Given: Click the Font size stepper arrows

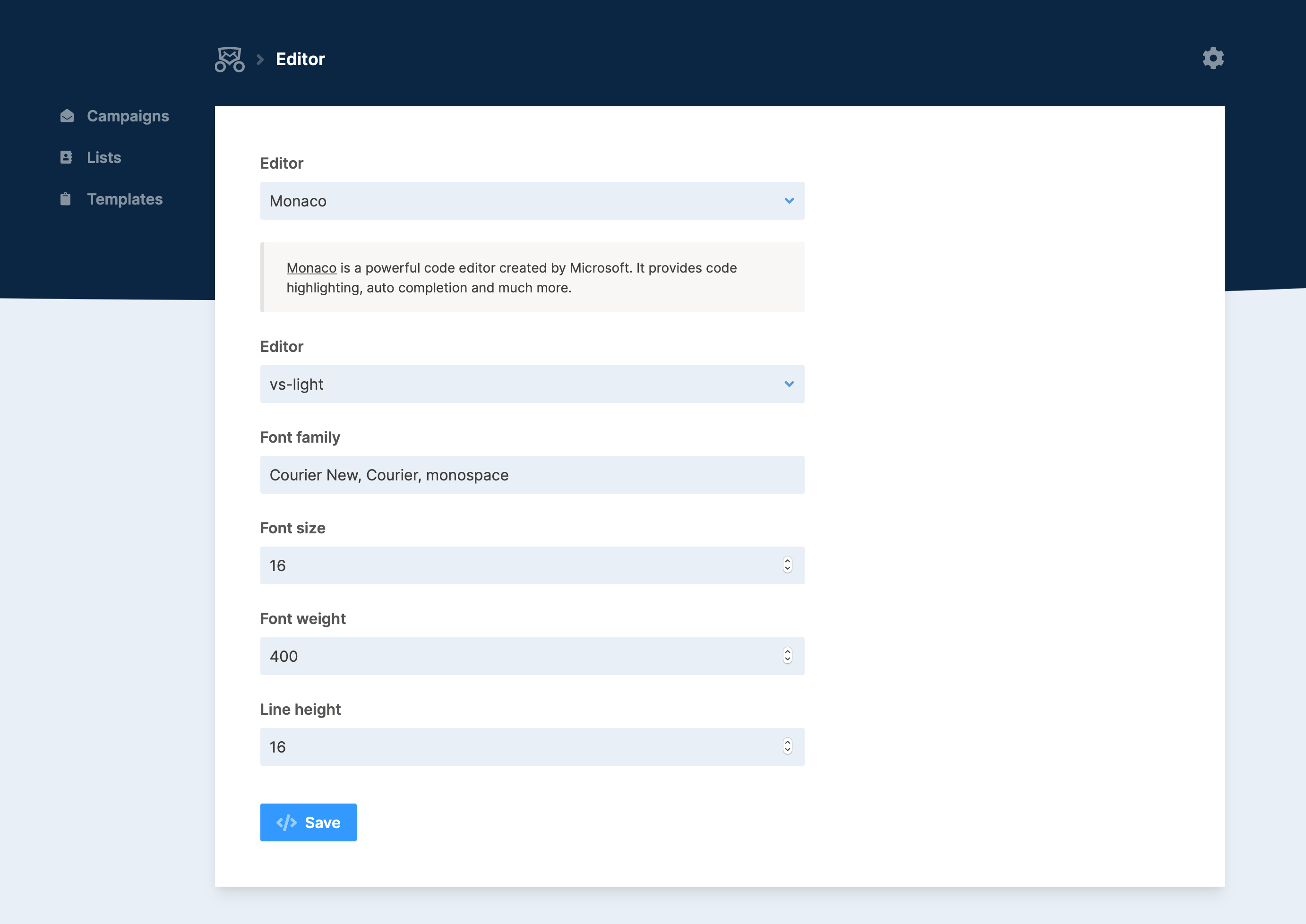Looking at the screenshot, I should (x=788, y=565).
